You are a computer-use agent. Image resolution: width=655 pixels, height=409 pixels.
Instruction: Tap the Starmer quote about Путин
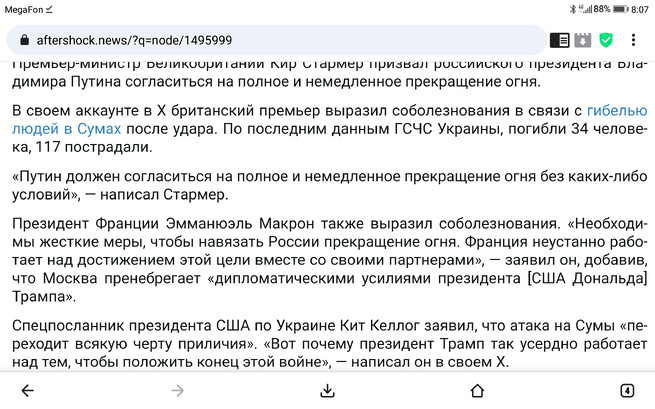pyautogui.click(x=330, y=185)
